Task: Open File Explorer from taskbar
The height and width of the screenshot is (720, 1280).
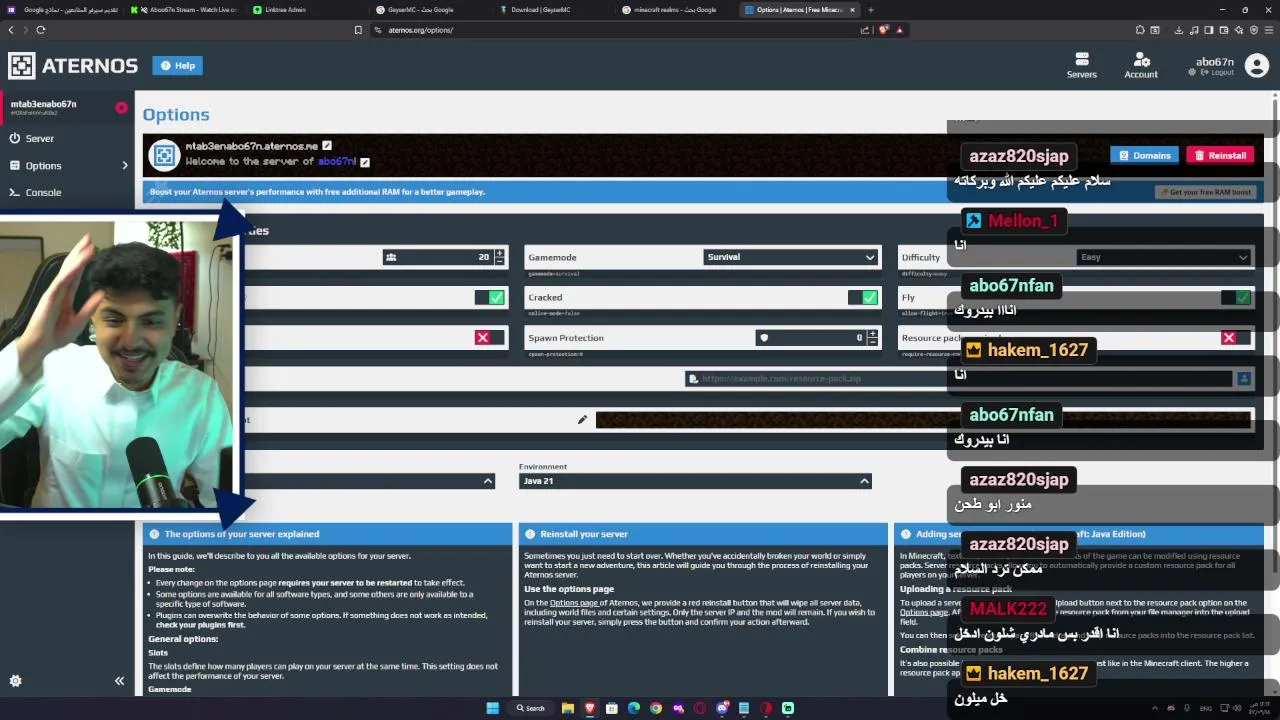Action: (x=567, y=708)
